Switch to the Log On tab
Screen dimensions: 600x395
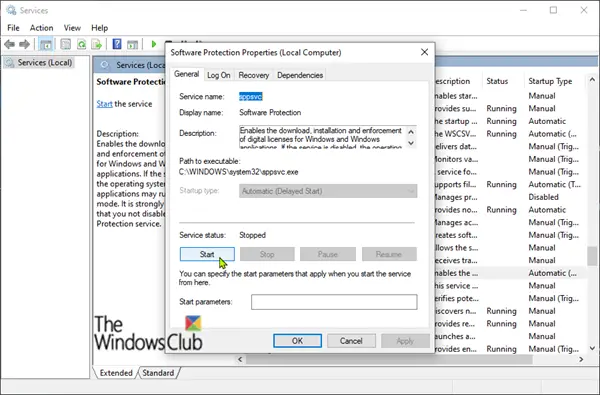pyautogui.click(x=218, y=75)
